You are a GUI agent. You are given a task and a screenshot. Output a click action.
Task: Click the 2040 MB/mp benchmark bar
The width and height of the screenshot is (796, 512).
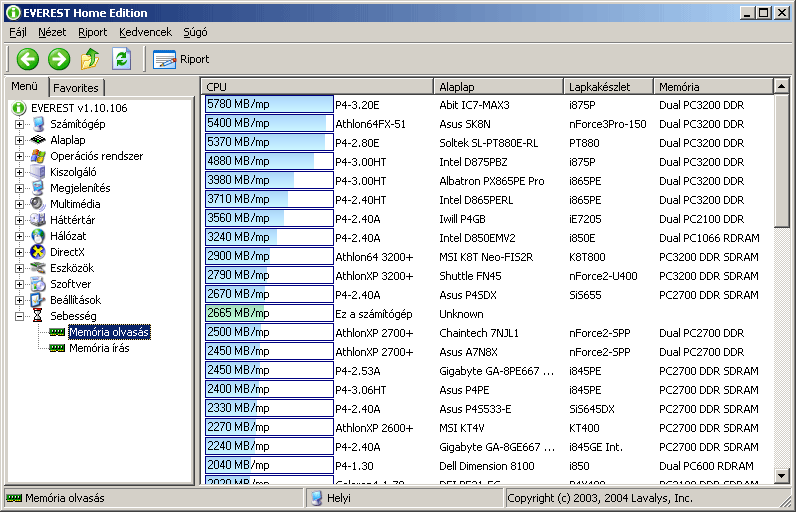(269, 465)
